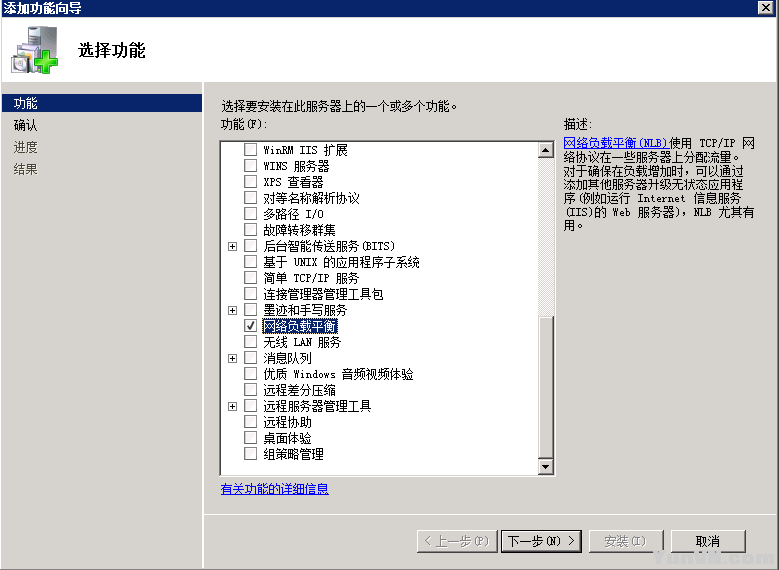
Task: Check the 优质 Windows 音频视频体验 checkbox
Action: coord(250,374)
